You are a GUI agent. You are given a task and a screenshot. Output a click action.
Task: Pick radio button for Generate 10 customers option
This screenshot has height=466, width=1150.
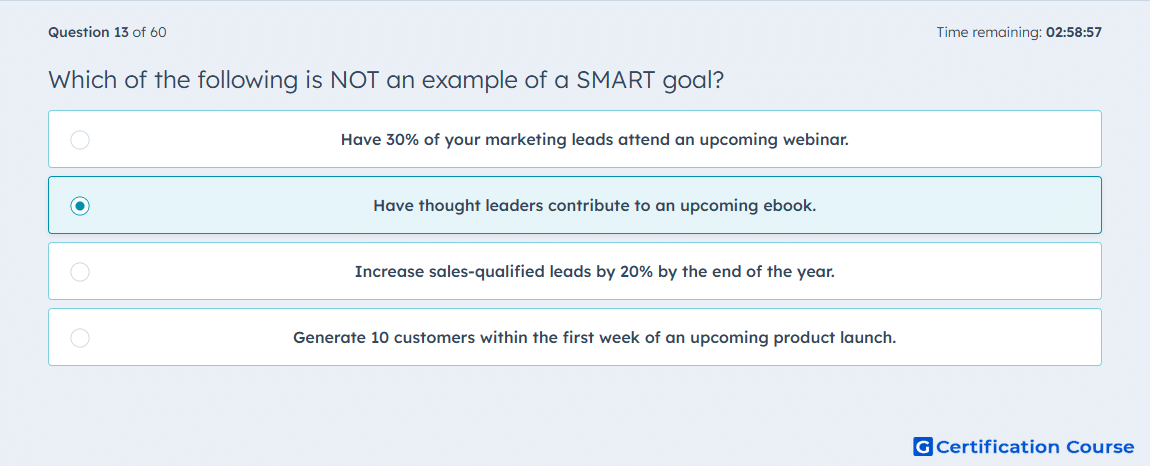(x=80, y=338)
